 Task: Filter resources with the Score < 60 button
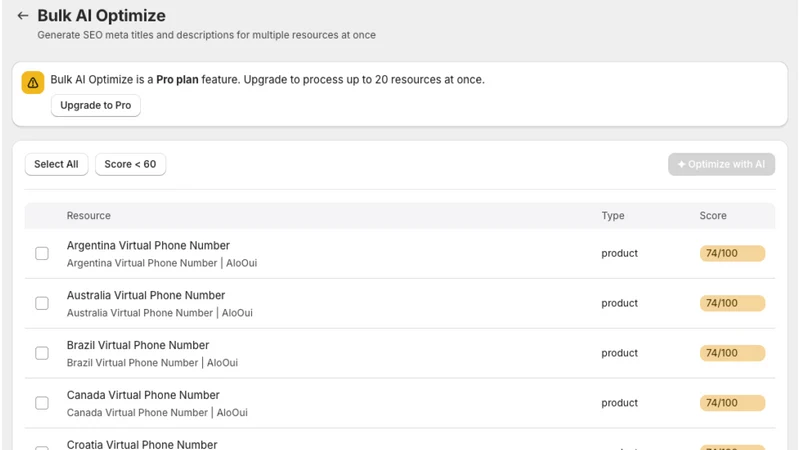coord(130,164)
